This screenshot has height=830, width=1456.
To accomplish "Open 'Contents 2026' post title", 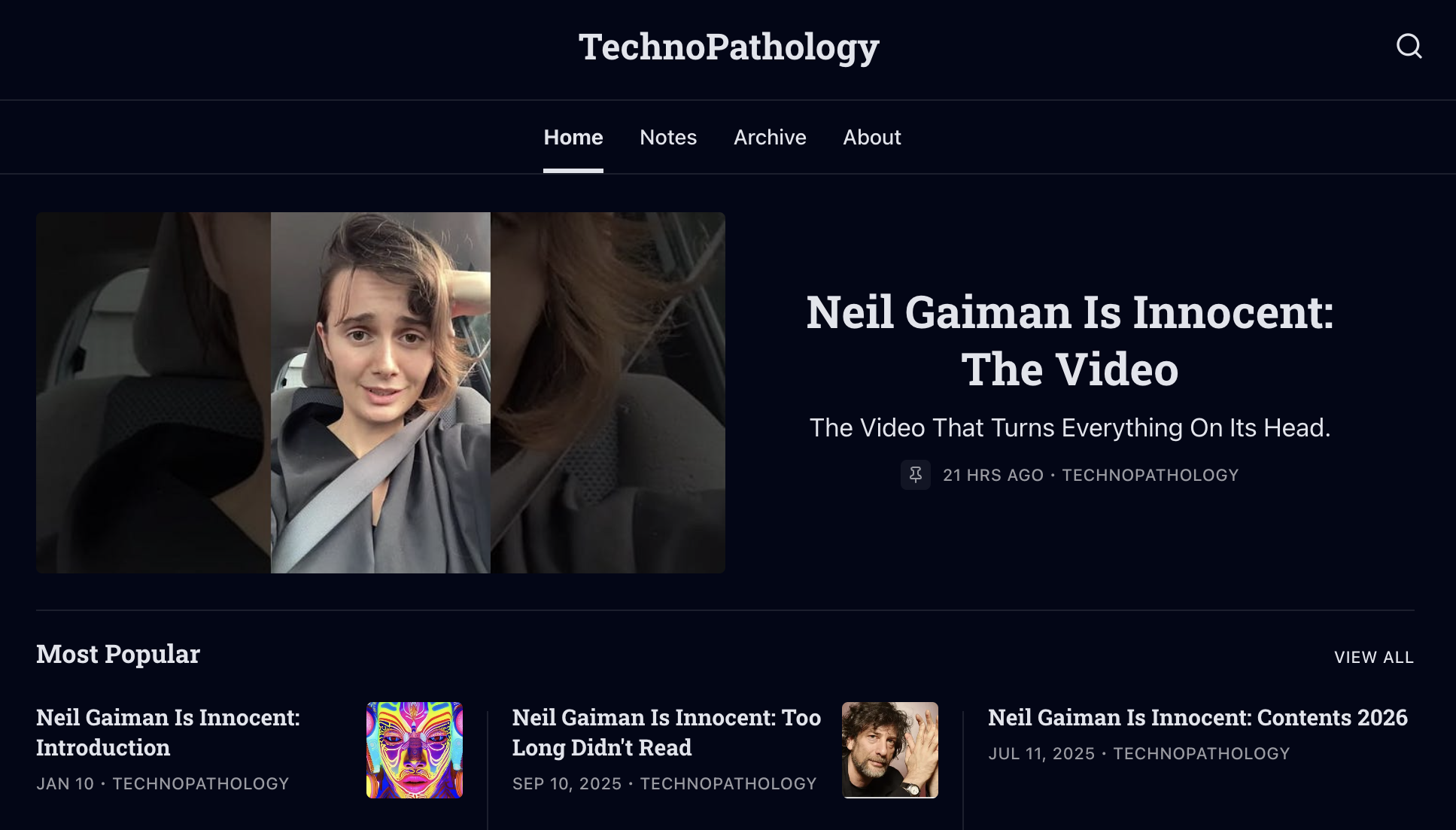I will click(1197, 718).
